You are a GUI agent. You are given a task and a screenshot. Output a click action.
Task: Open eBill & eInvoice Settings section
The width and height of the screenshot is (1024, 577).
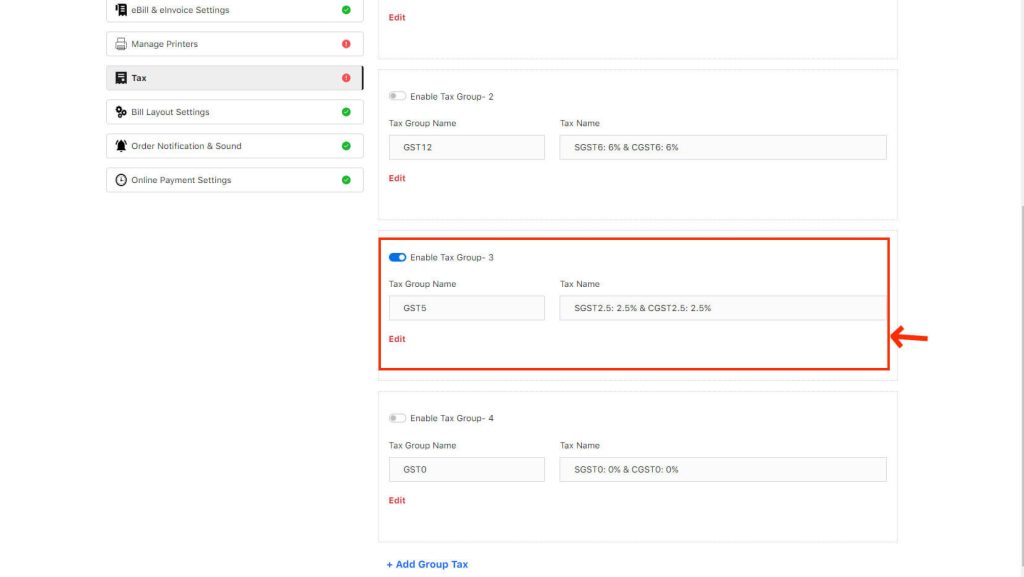(234, 10)
